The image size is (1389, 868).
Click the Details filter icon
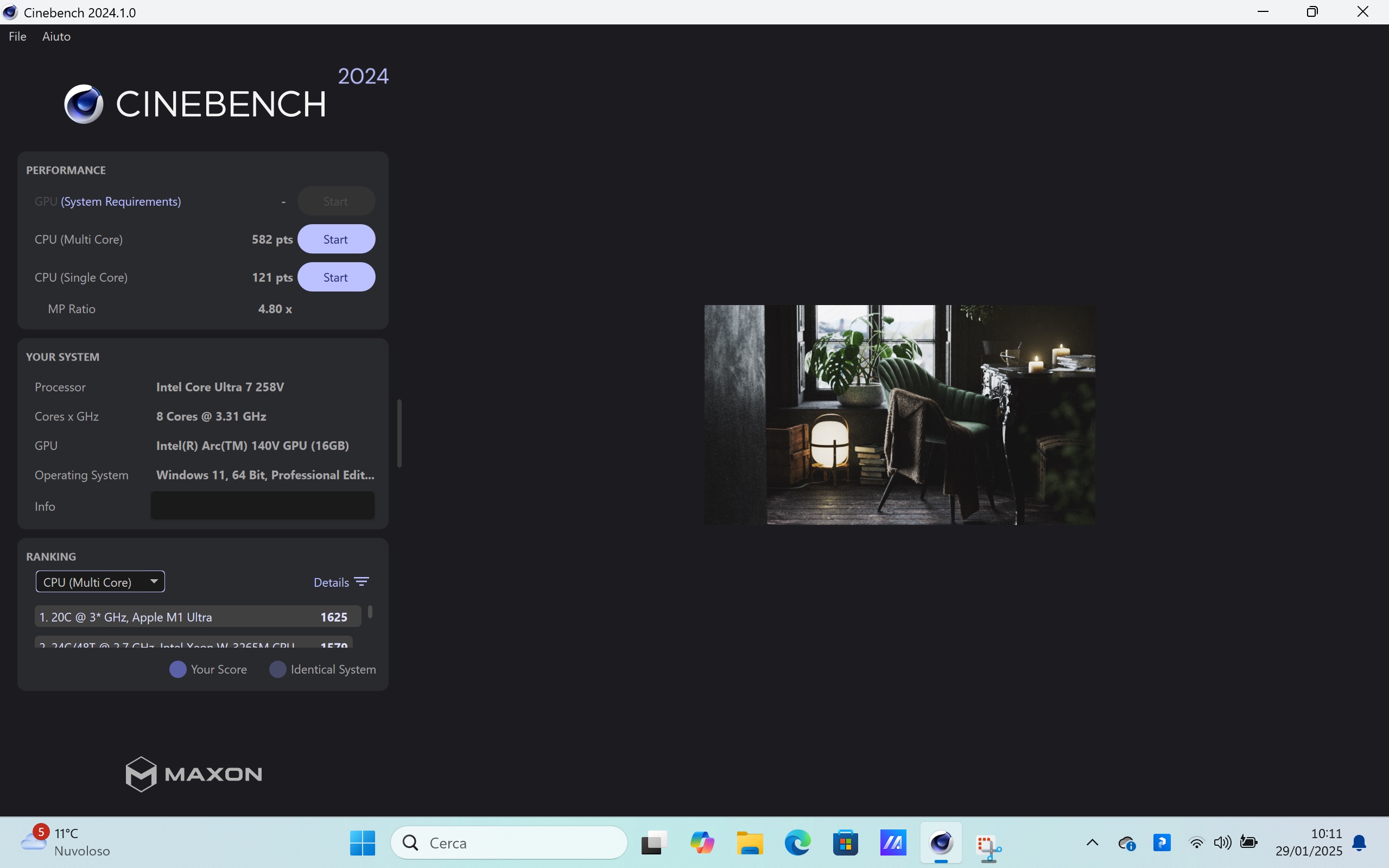[361, 582]
